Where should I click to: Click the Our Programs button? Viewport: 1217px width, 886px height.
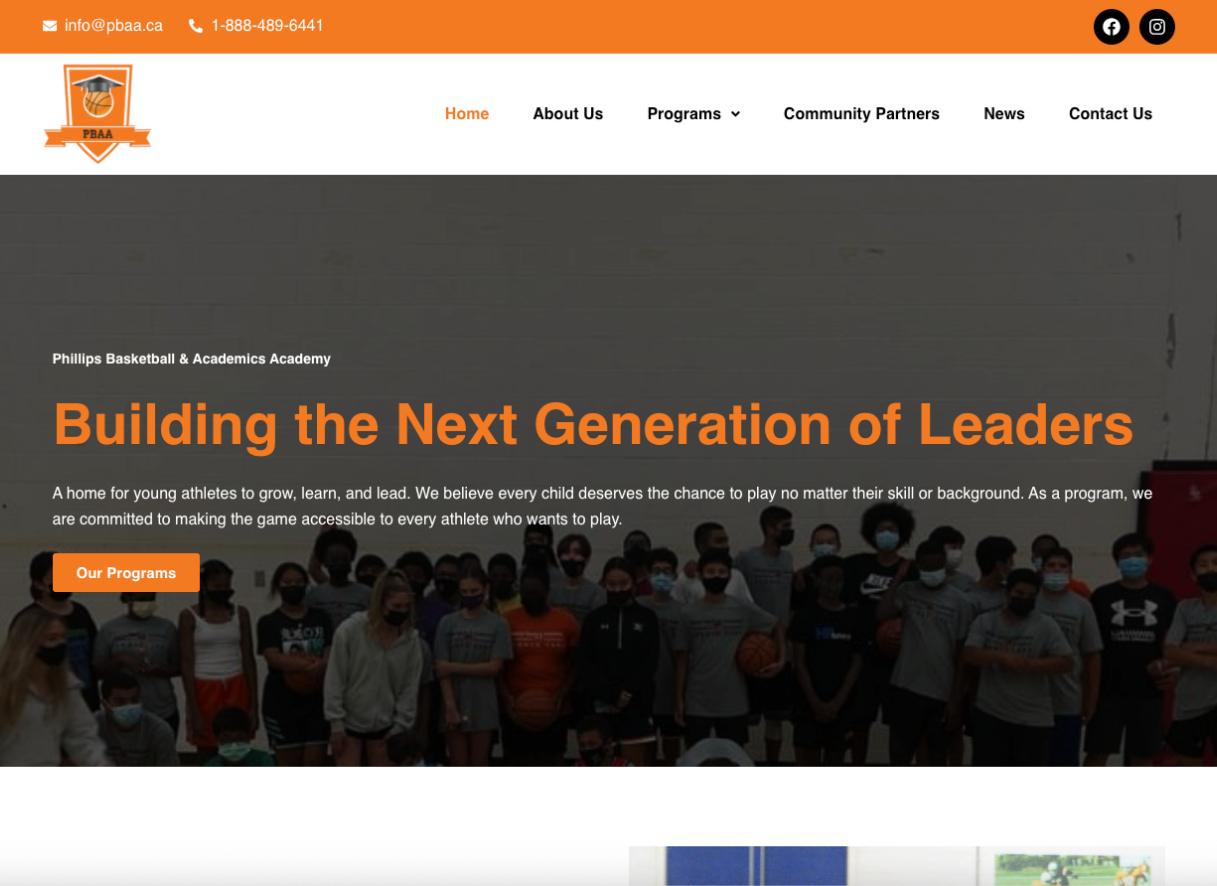click(x=126, y=573)
